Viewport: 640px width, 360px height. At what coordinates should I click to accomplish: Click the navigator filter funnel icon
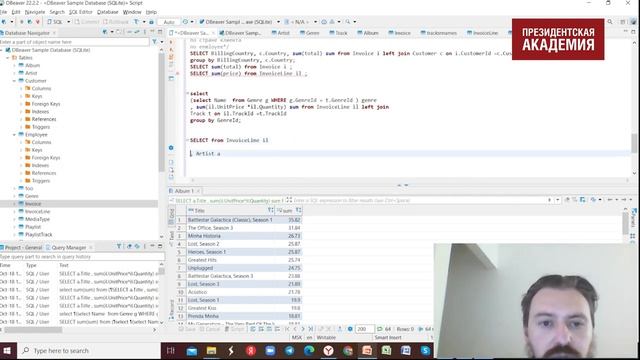click(154, 42)
